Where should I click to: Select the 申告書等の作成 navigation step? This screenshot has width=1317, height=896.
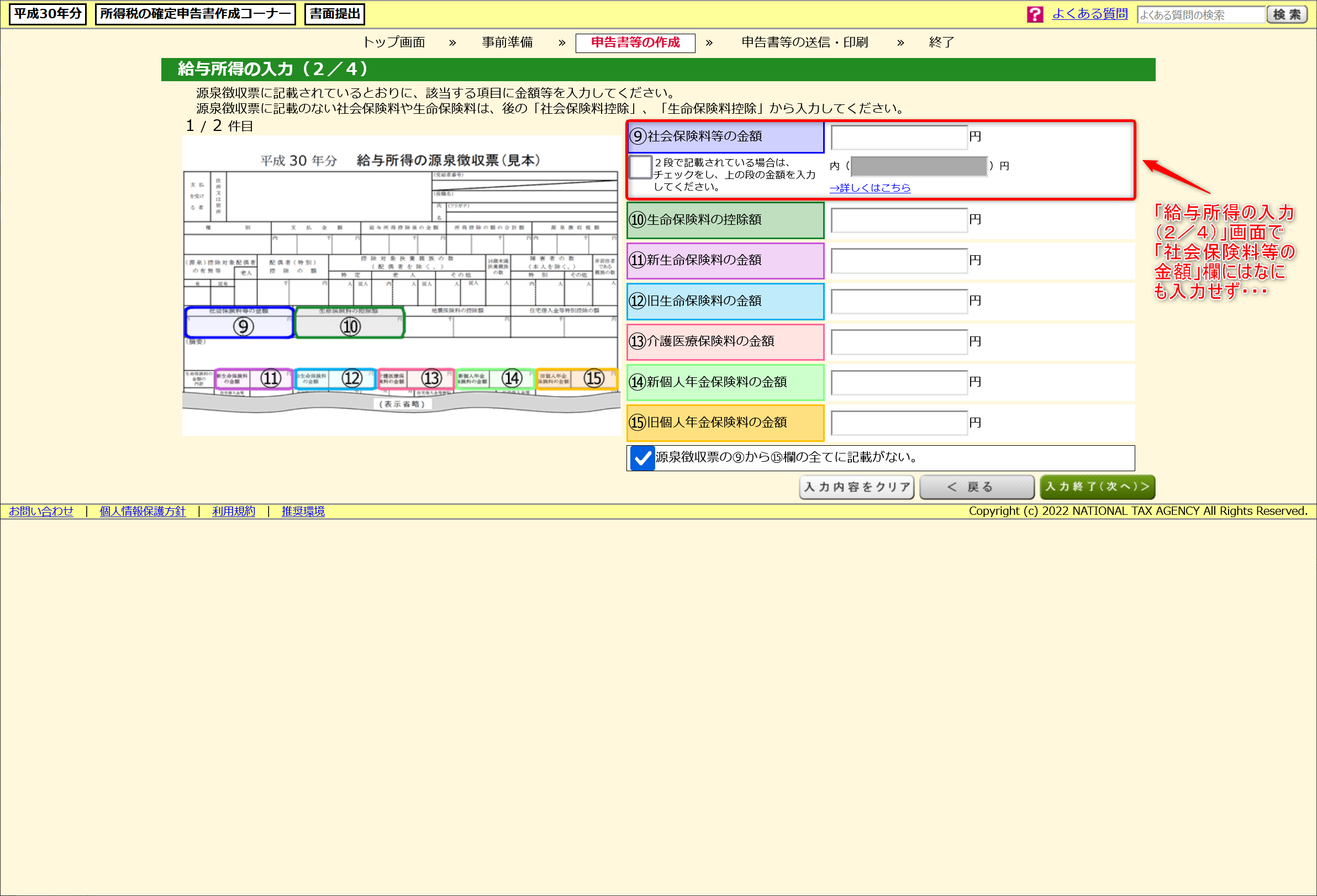click(x=635, y=43)
